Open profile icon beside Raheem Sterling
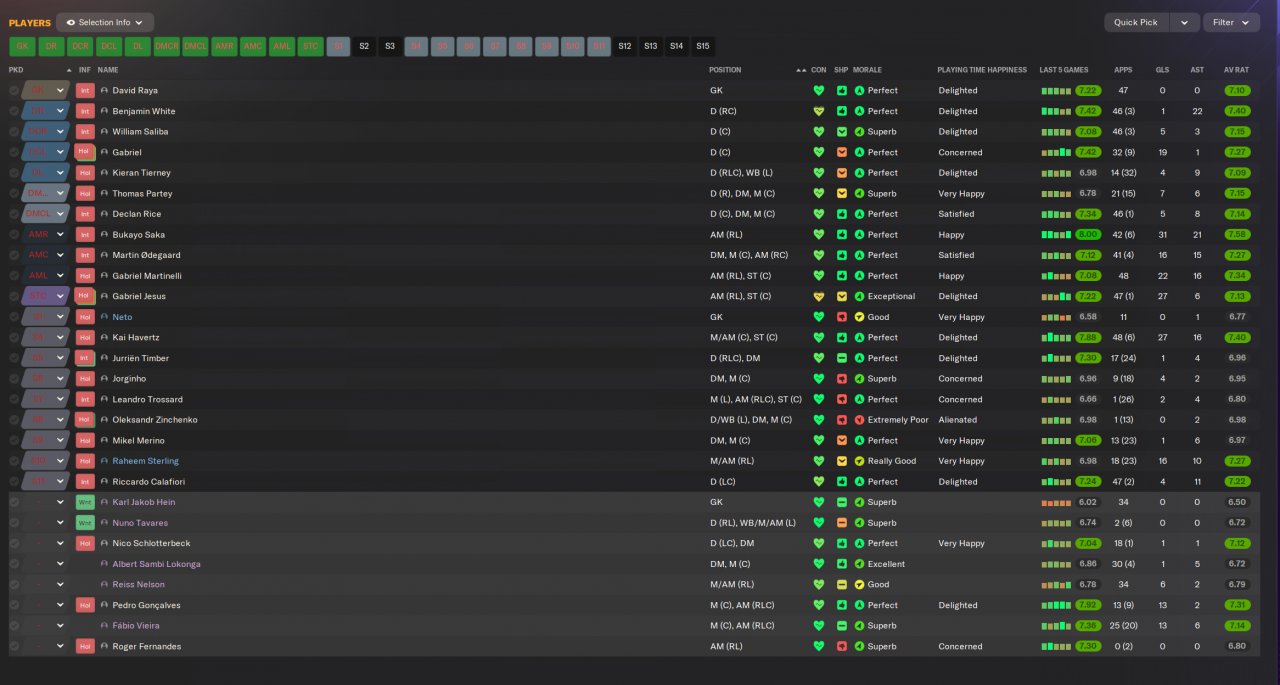Image resolution: width=1280 pixels, height=685 pixels. (x=104, y=461)
